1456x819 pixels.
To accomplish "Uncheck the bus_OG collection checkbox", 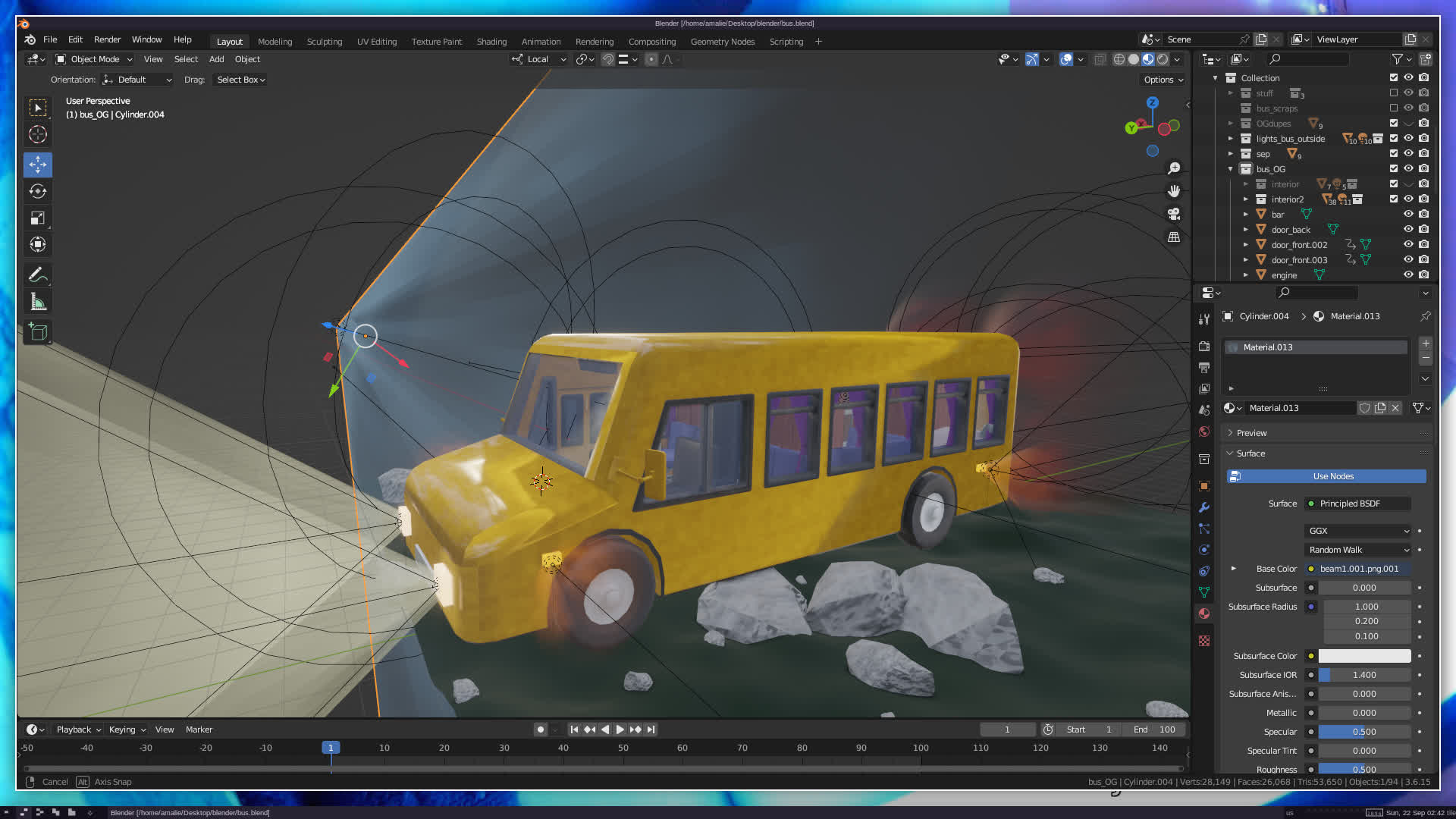I will coord(1393,168).
